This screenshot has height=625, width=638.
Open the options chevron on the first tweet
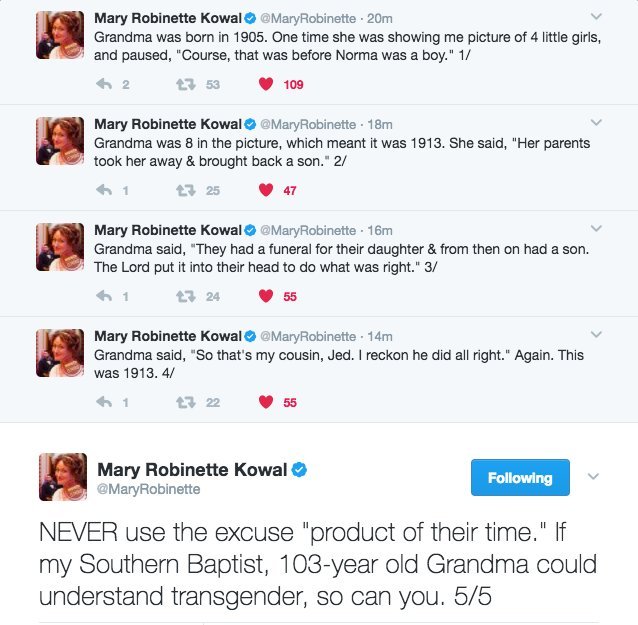tap(596, 17)
